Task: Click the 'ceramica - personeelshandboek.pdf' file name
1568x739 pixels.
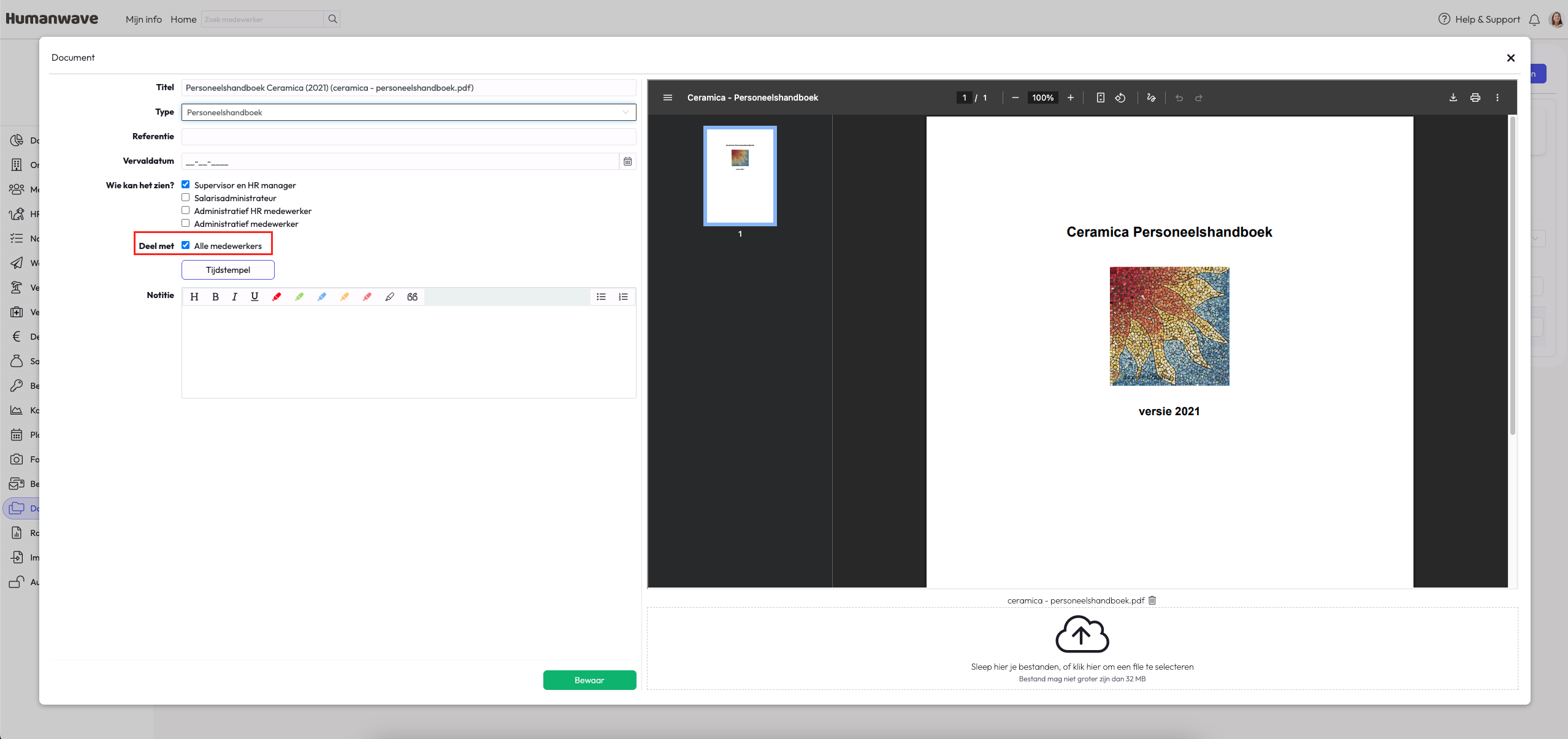Action: pos(1076,600)
